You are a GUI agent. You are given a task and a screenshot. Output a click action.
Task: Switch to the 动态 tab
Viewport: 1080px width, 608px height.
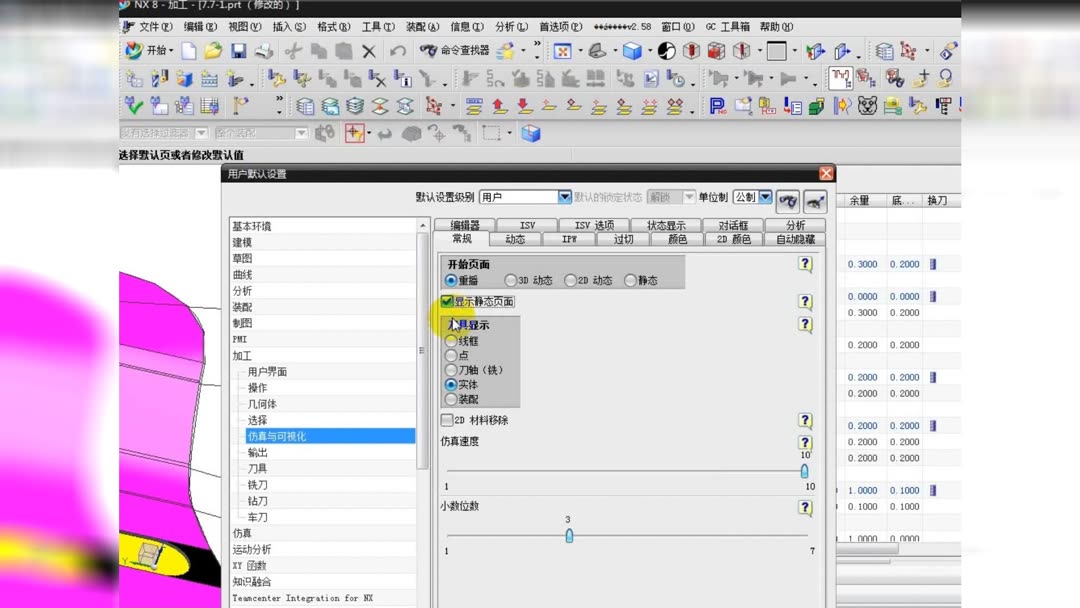(x=515, y=238)
